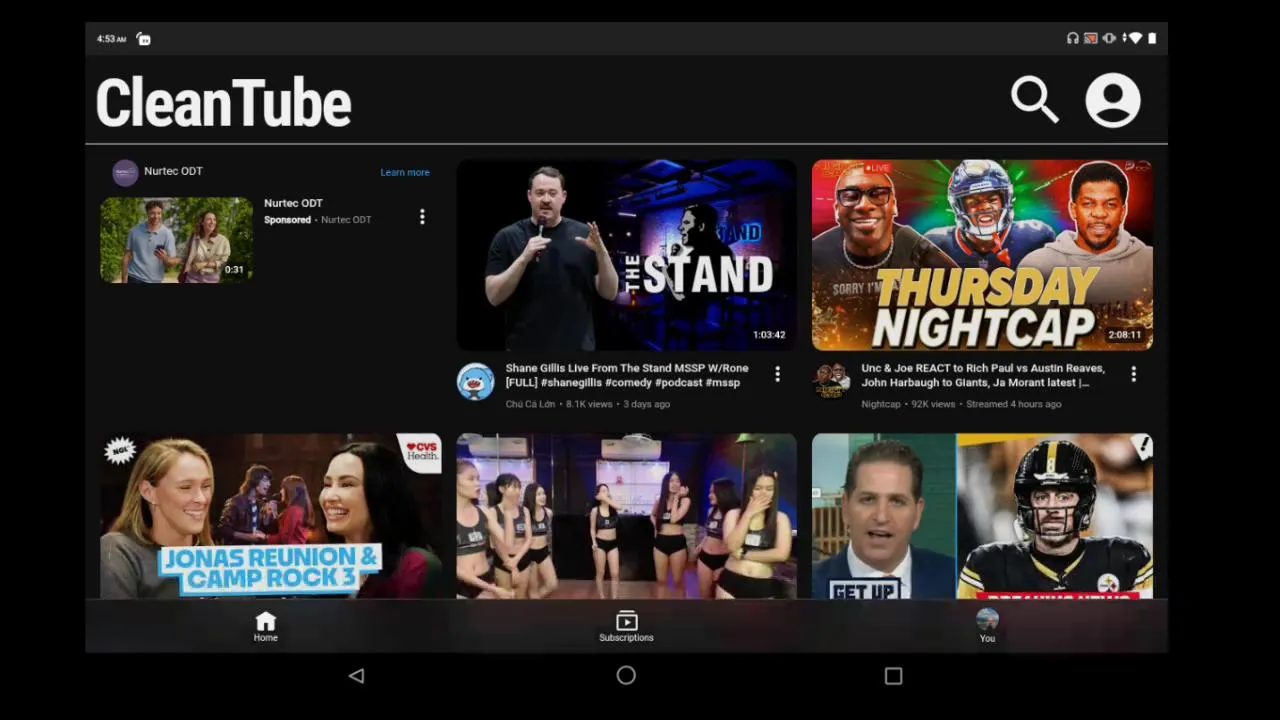The image size is (1280, 720).
Task: Open options menu for Nurtec ODT ad
Action: point(422,216)
